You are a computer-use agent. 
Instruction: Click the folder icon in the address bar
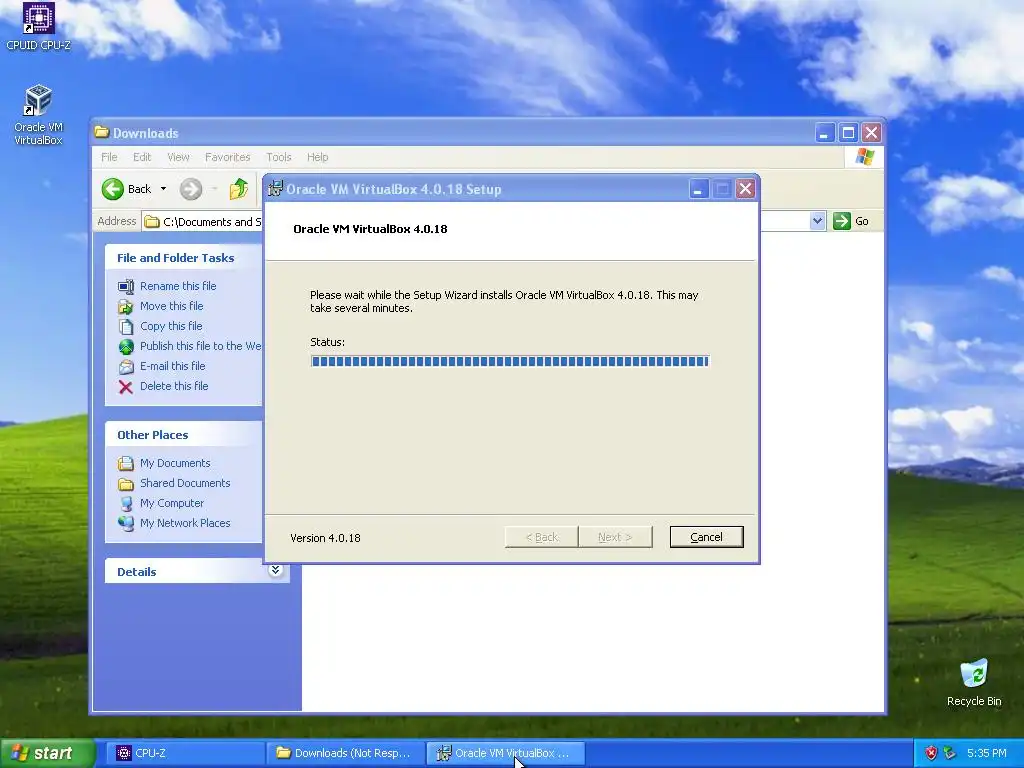(152, 221)
